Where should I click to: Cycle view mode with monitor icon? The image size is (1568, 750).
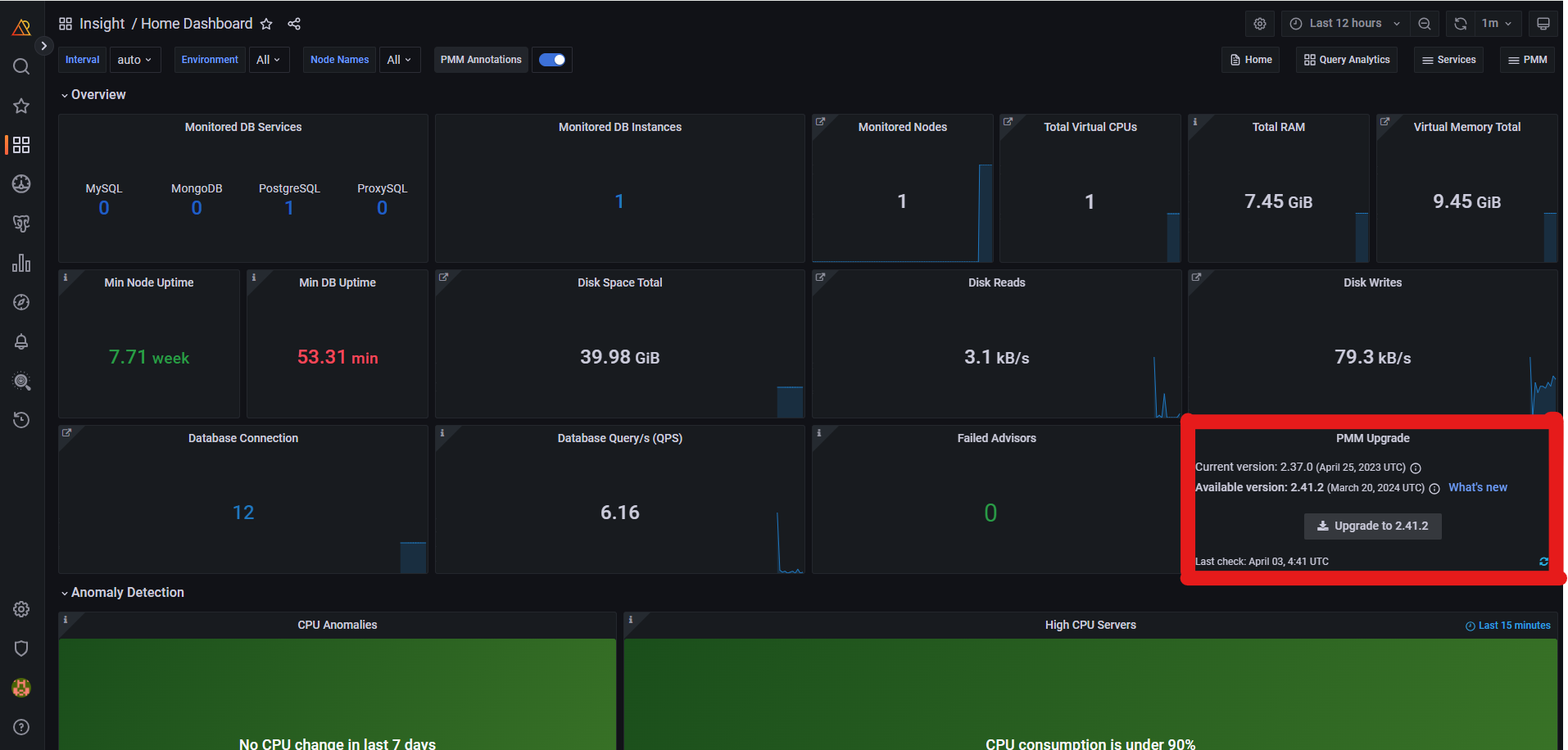click(1543, 24)
